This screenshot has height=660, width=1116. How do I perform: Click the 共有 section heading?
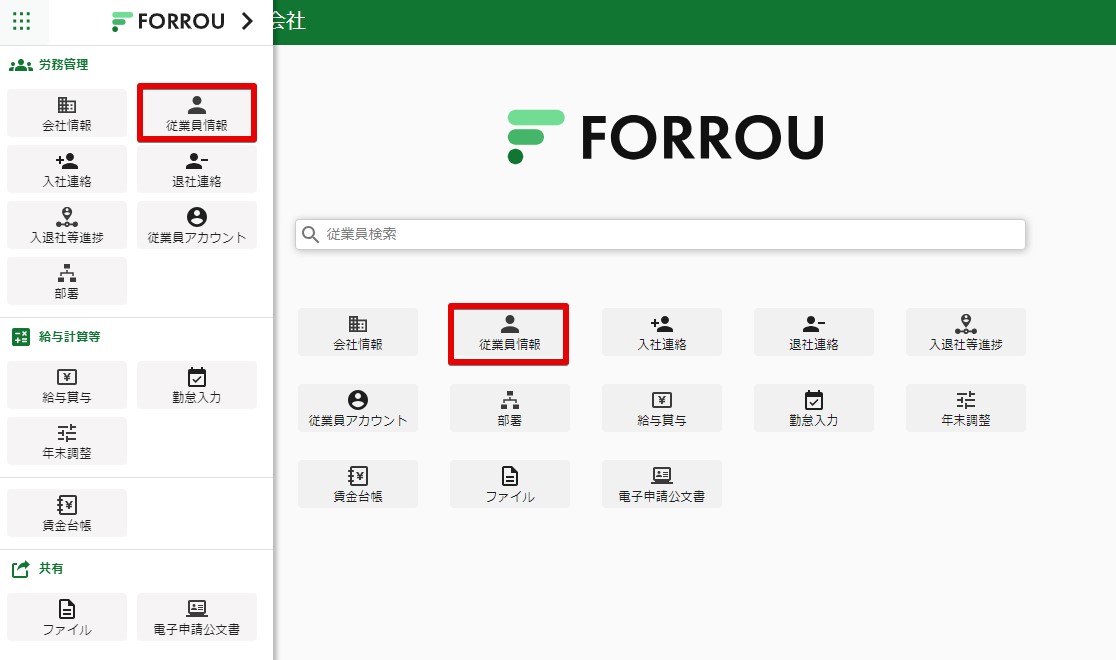pyautogui.click(x=51, y=569)
